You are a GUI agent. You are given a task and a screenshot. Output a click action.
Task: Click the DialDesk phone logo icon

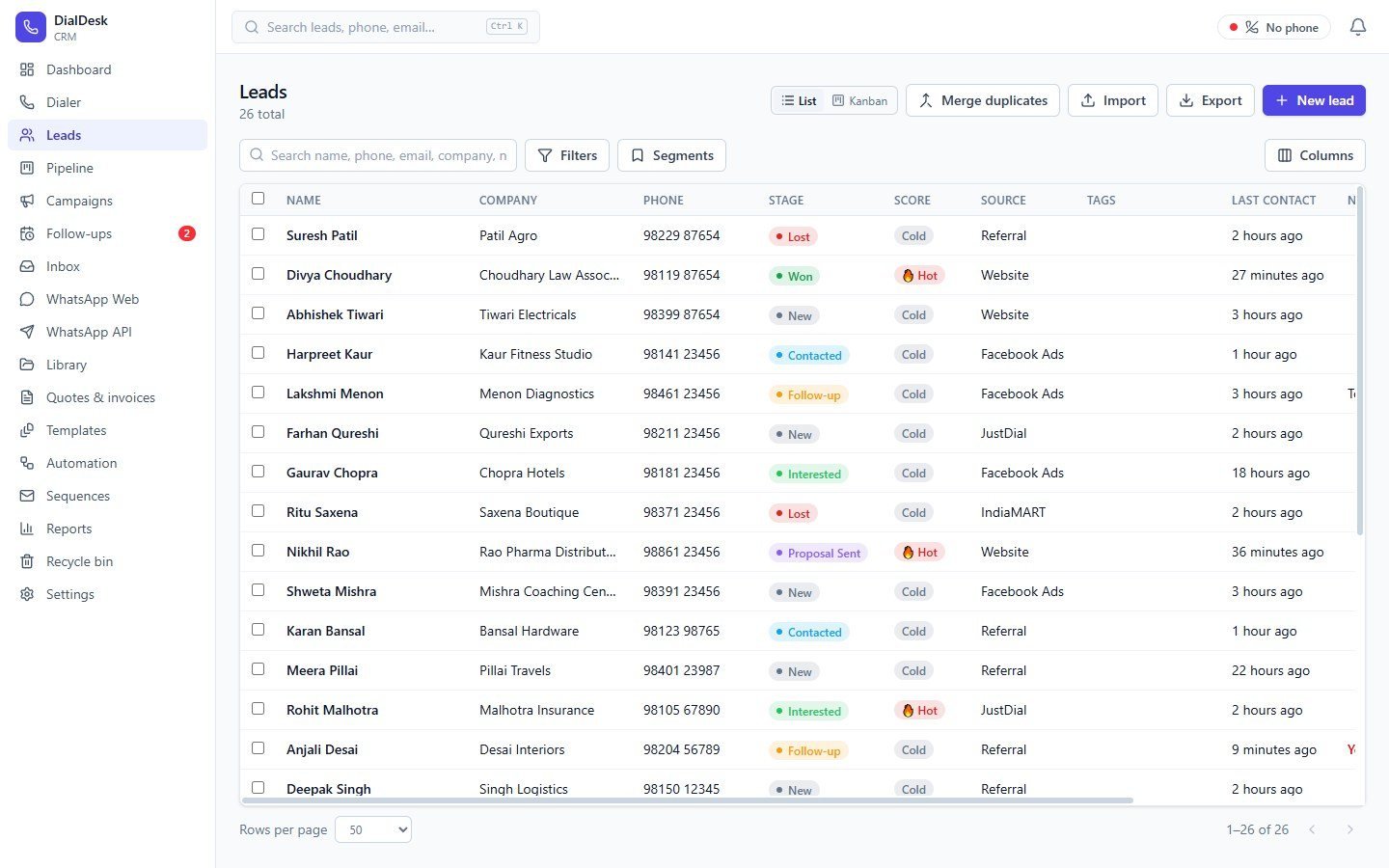[x=31, y=27]
